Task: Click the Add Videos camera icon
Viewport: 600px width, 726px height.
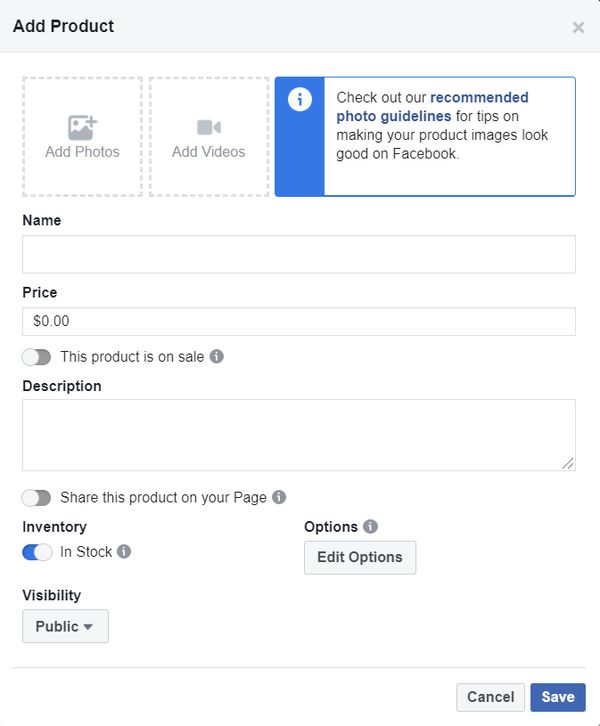Action: click(208, 127)
